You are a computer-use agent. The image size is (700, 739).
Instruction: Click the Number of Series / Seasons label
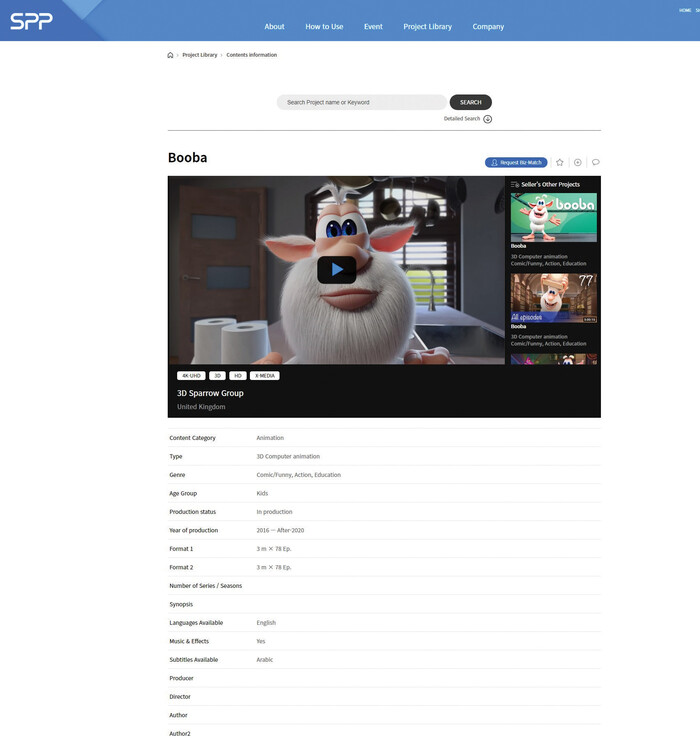pyautogui.click(x=206, y=586)
